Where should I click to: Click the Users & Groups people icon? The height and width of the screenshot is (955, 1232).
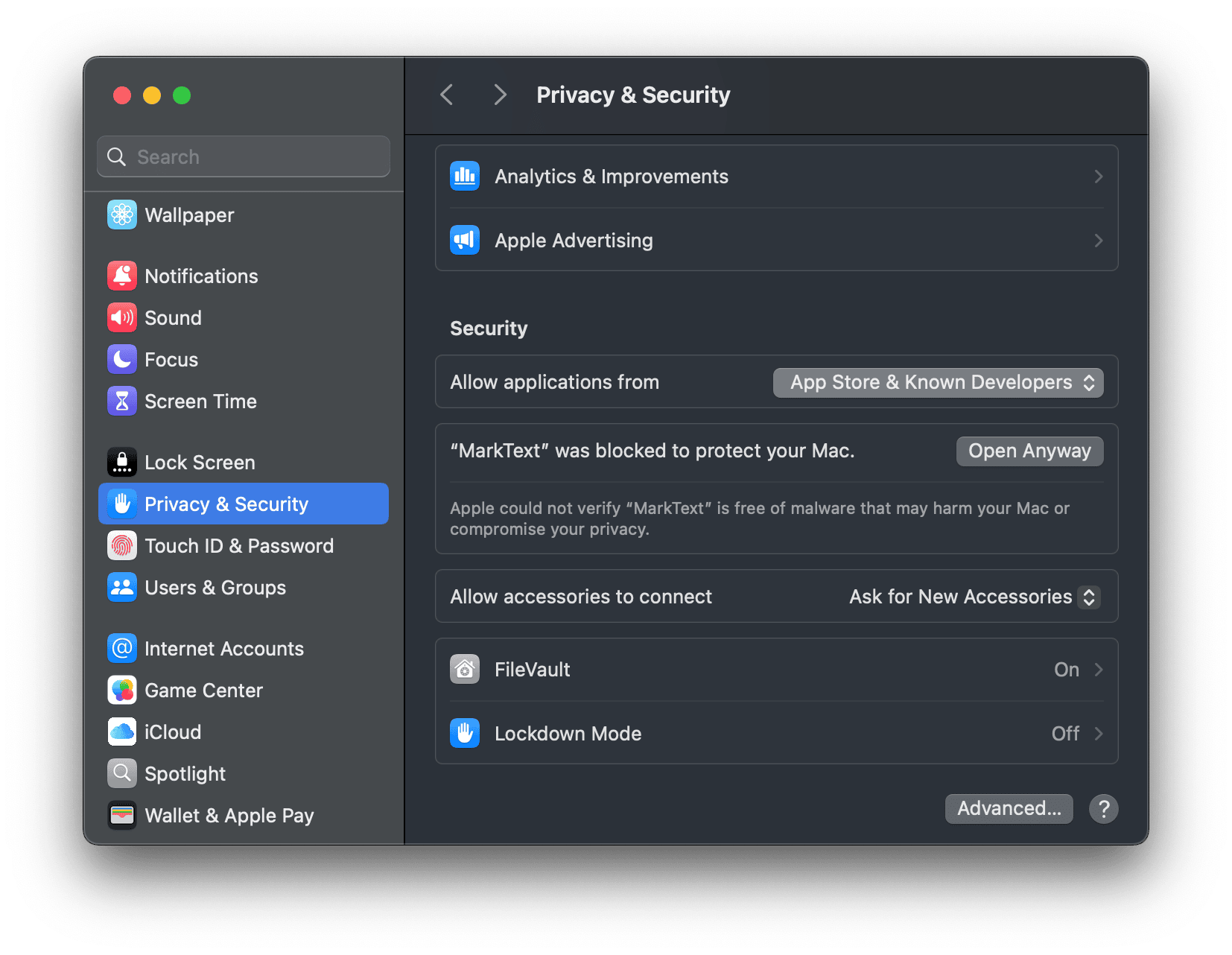coord(122,588)
